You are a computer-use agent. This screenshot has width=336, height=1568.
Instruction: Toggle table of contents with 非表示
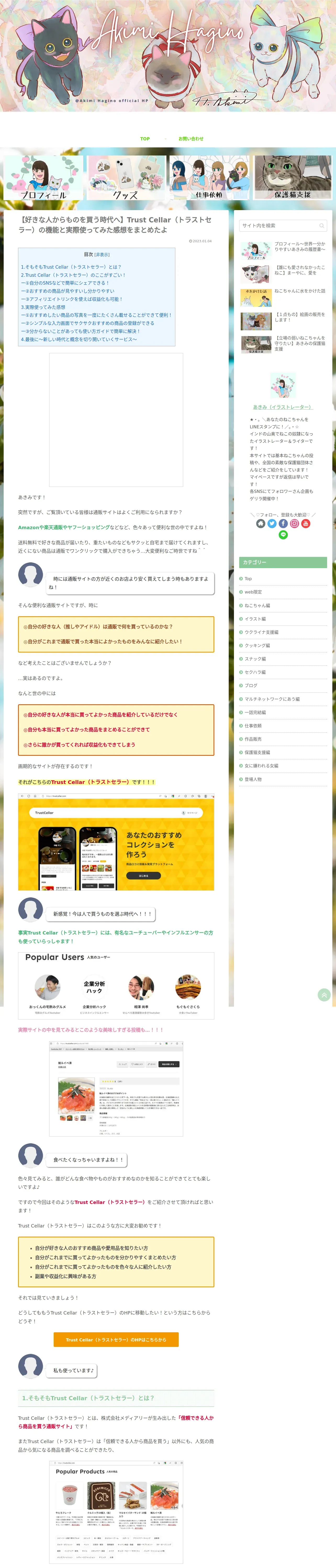click(x=102, y=255)
